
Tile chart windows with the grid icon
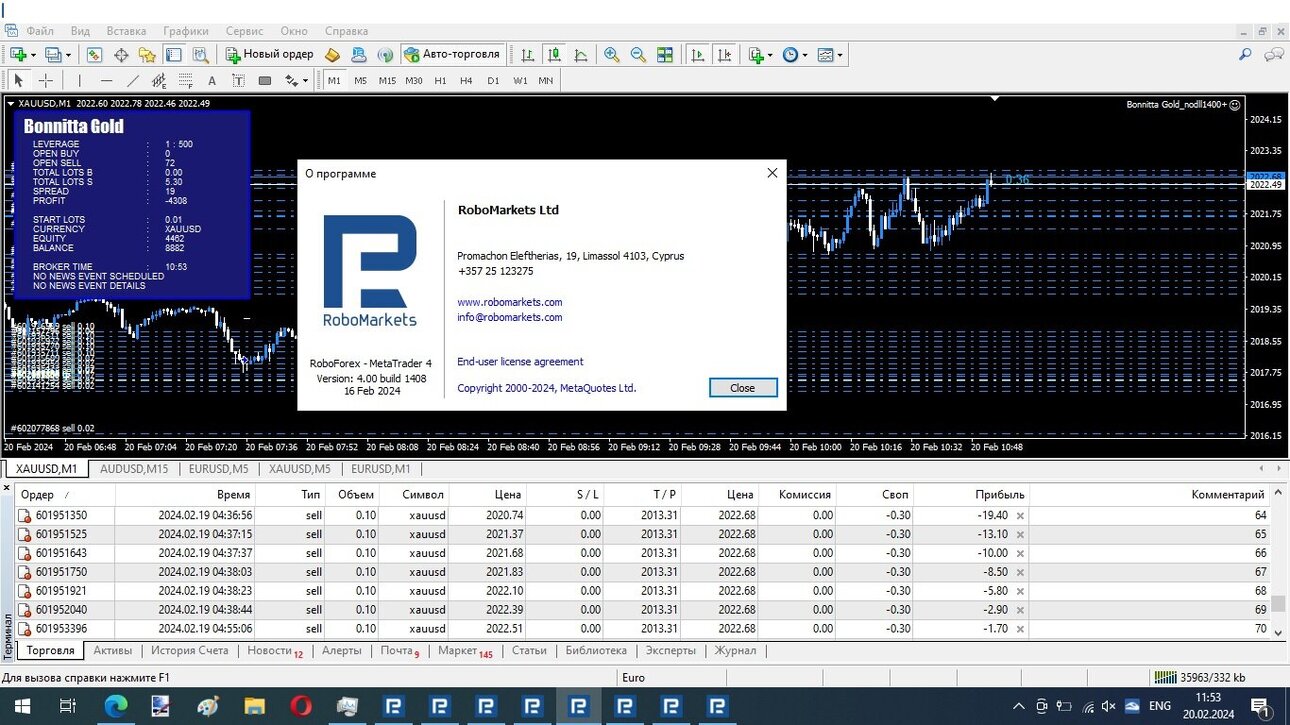point(665,55)
